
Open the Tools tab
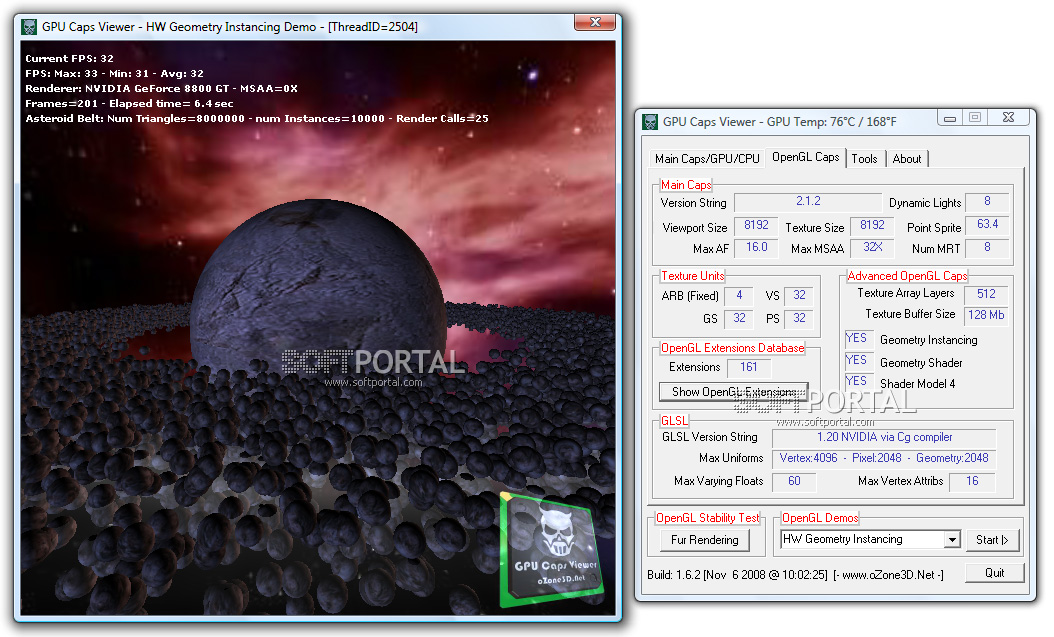tap(864, 159)
